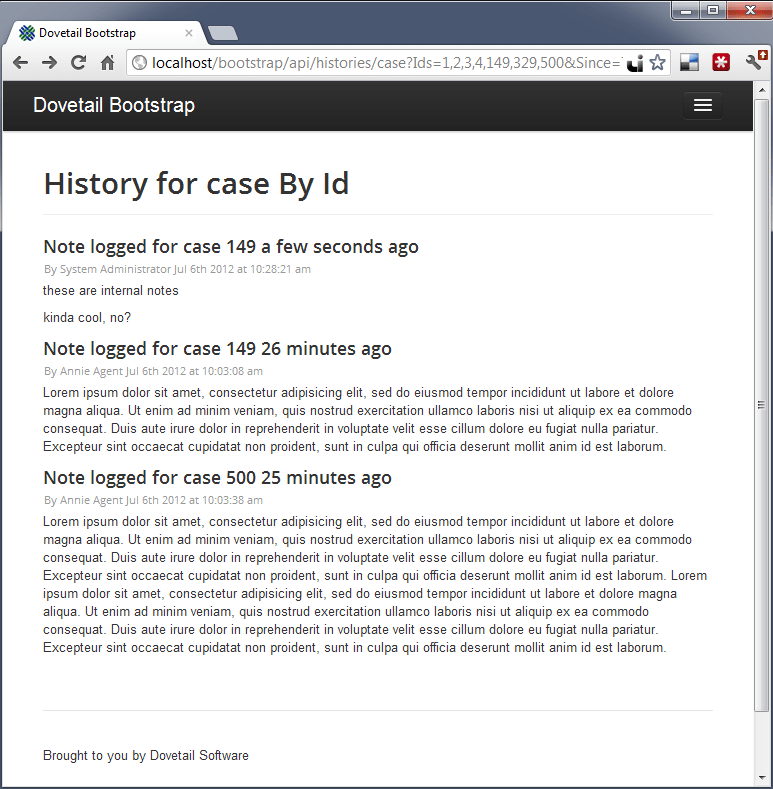The width and height of the screenshot is (773, 789).
Task: Click the browser forward arrow
Action: tap(49, 63)
